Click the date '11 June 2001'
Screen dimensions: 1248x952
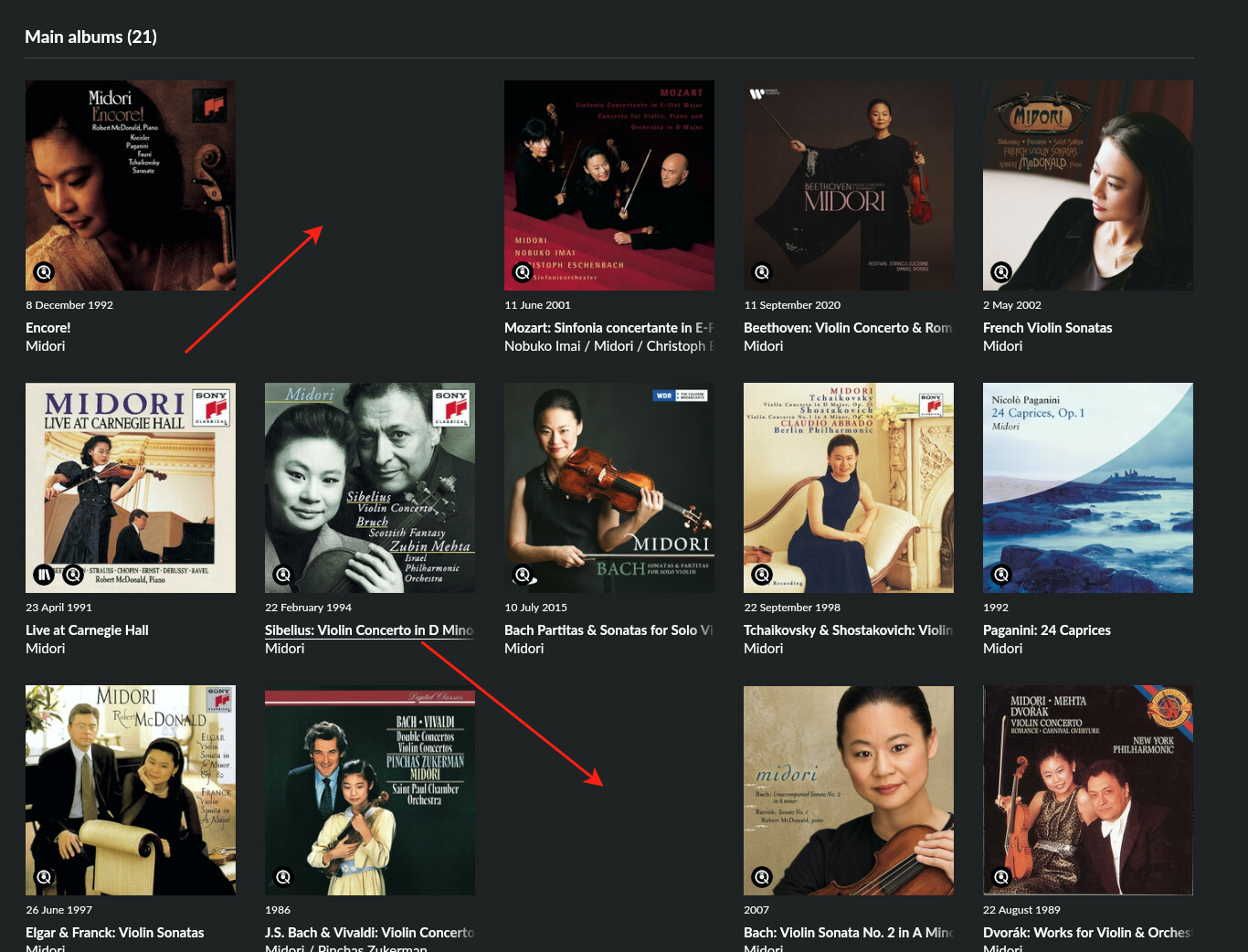(537, 305)
